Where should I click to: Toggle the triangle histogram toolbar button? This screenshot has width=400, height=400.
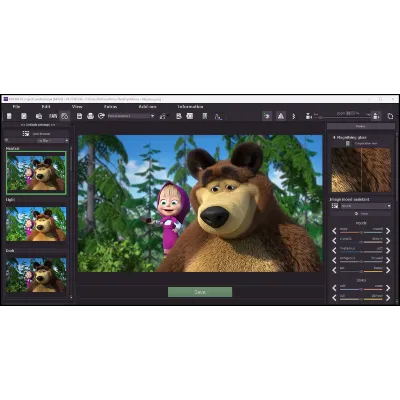coord(281,116)
